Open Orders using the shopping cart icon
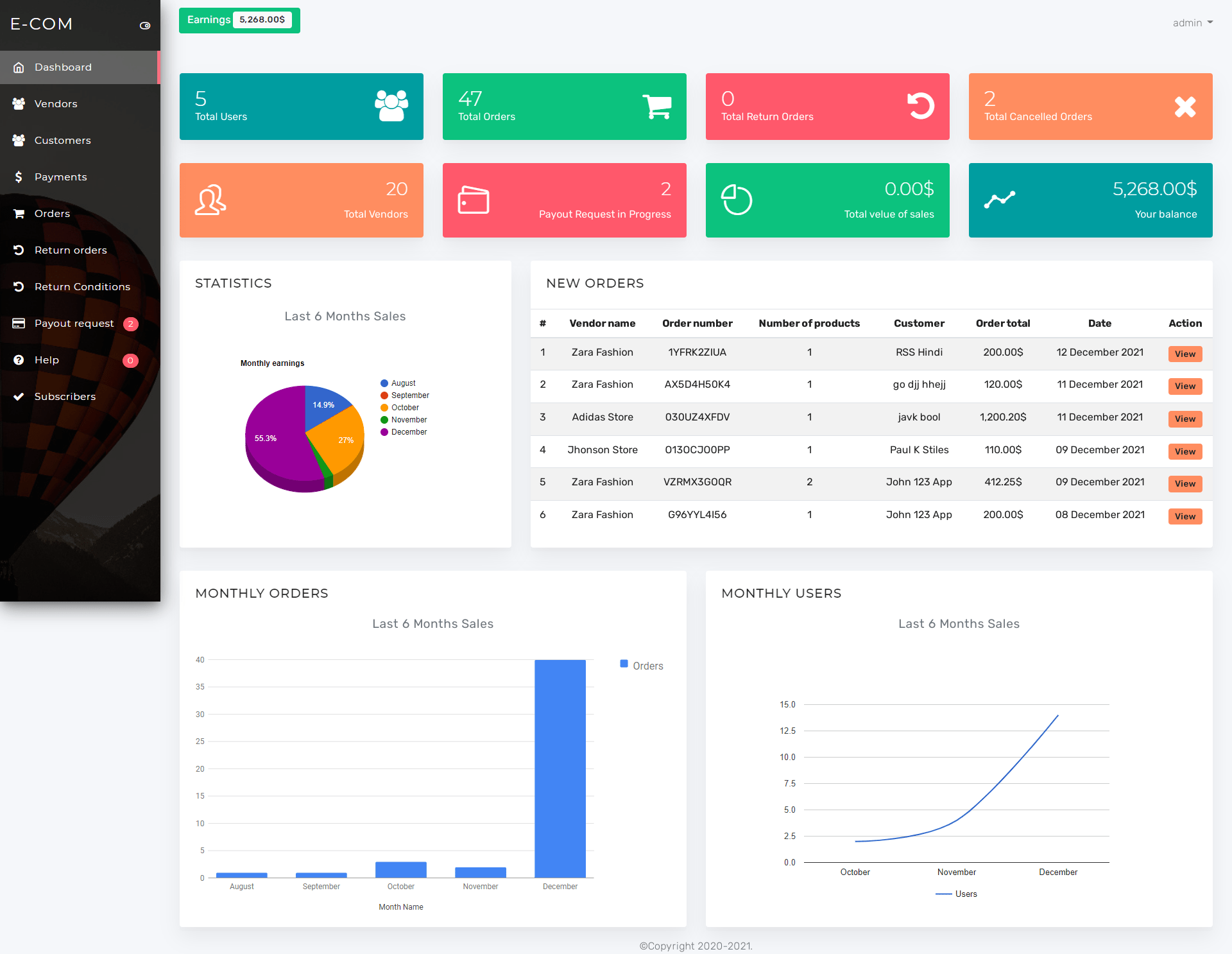The image size is (1232, 954). [19, 213]
